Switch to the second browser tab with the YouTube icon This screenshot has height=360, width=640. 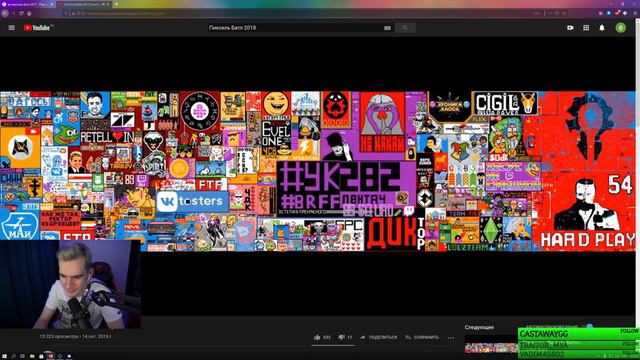click(83, 4)
